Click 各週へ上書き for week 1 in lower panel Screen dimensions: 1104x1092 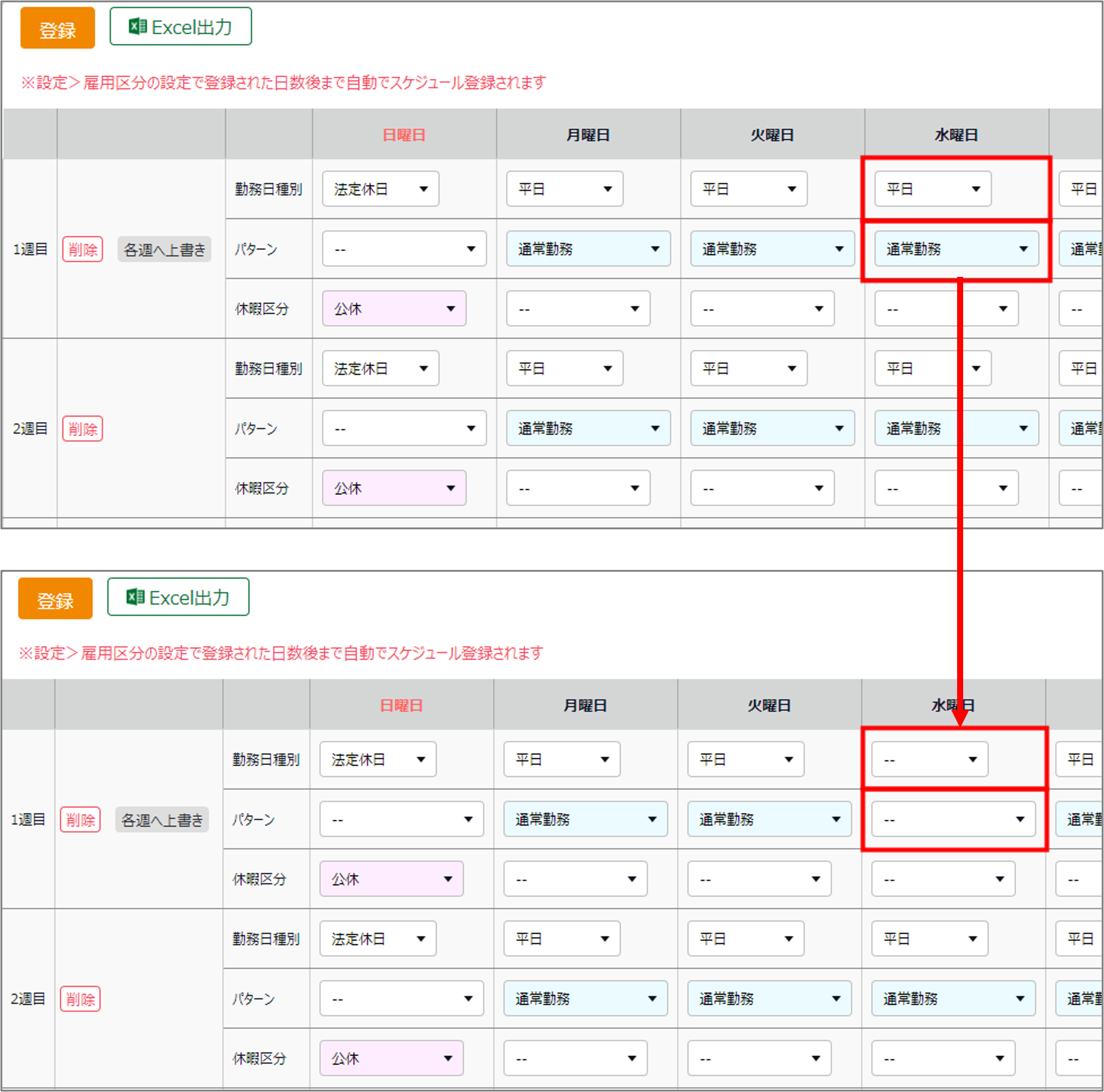coord(161,820)
